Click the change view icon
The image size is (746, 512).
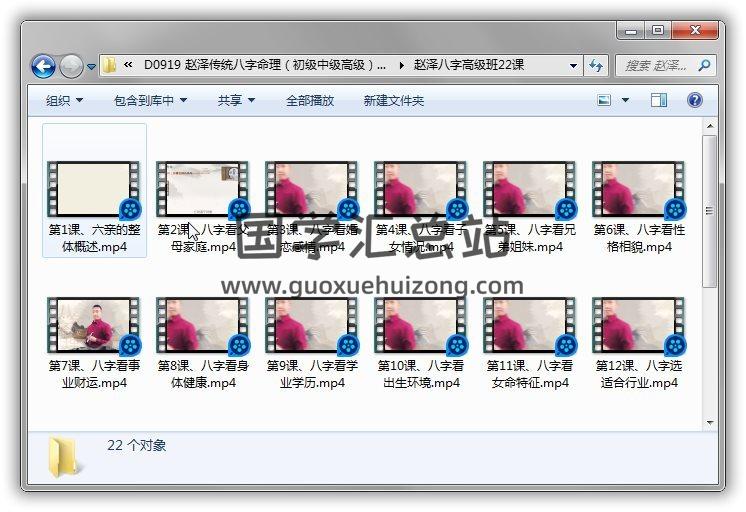604,100
